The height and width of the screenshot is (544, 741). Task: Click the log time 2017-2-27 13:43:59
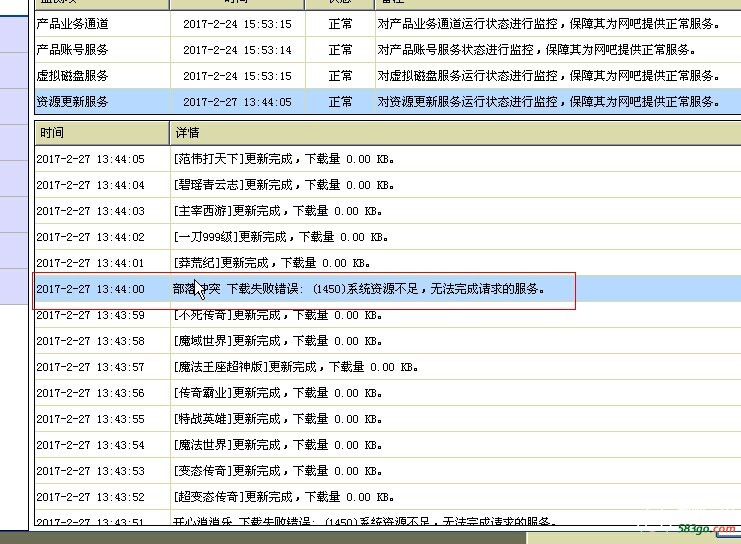pos(90,315)
